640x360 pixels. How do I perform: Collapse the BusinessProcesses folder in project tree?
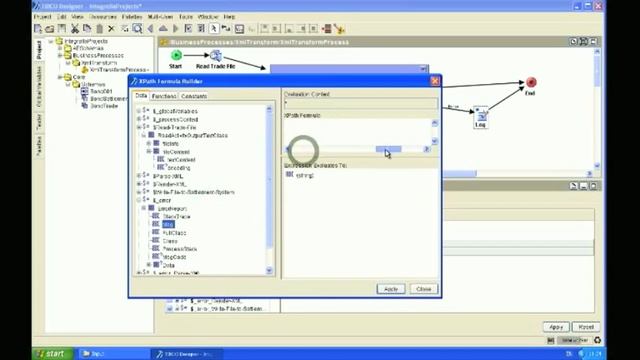click(x=60, y=56)
